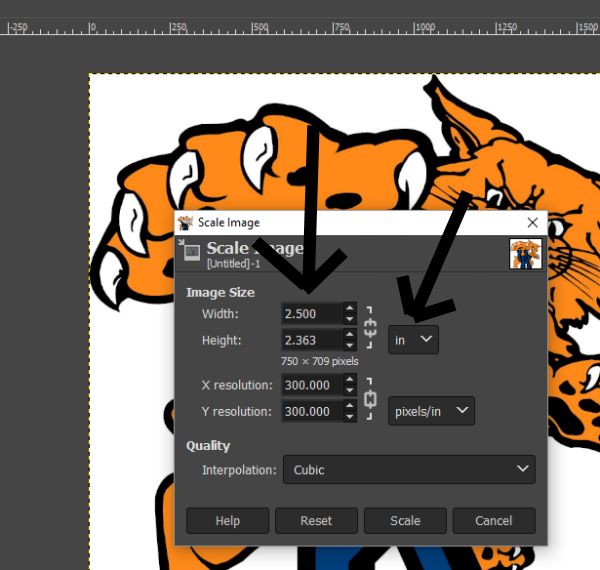Image resolution: width=600 pixels, height=570 pixels.
Task: Click the Reset button
Action: tap(316, 520)
